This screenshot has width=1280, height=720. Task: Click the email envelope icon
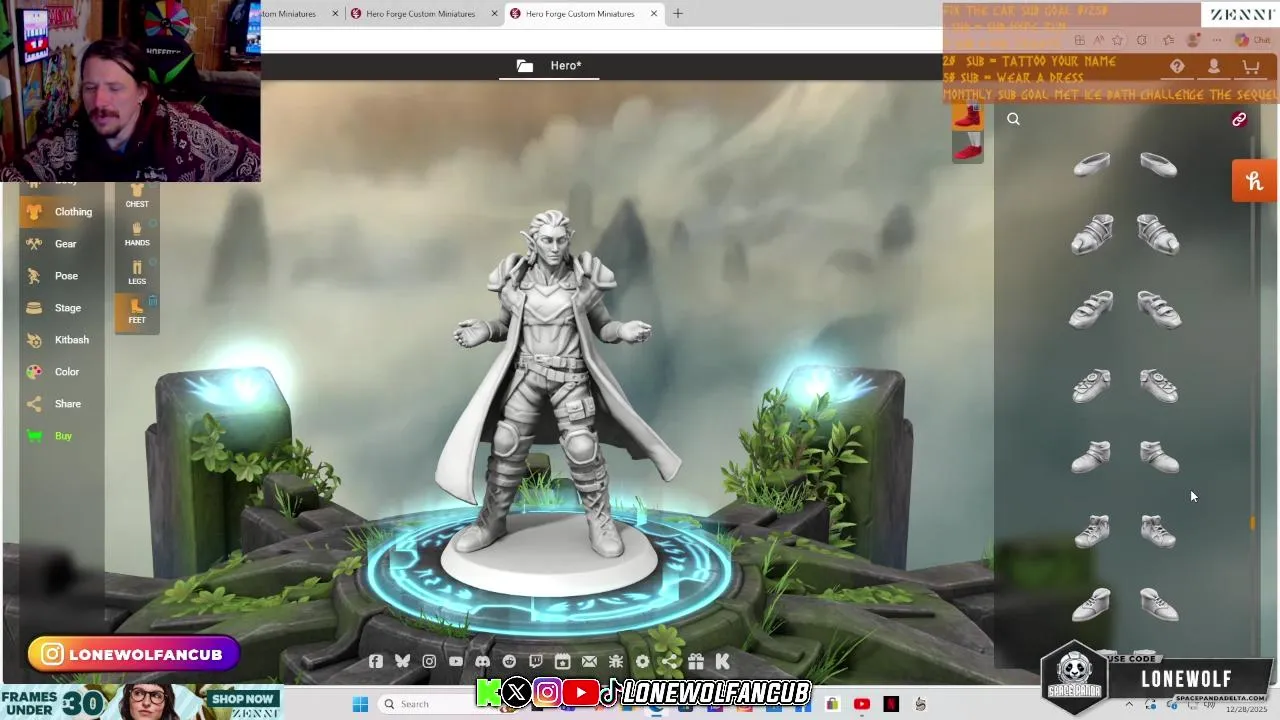click(589, 661)
